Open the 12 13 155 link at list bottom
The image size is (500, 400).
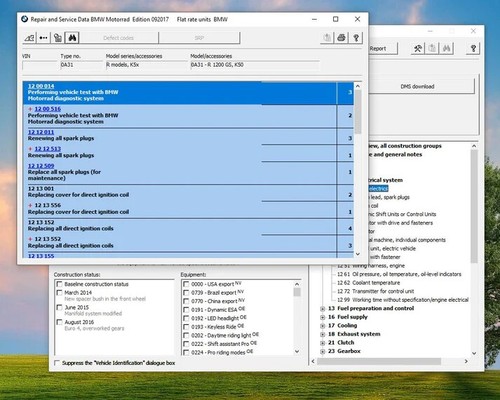[x=41, y=256]
